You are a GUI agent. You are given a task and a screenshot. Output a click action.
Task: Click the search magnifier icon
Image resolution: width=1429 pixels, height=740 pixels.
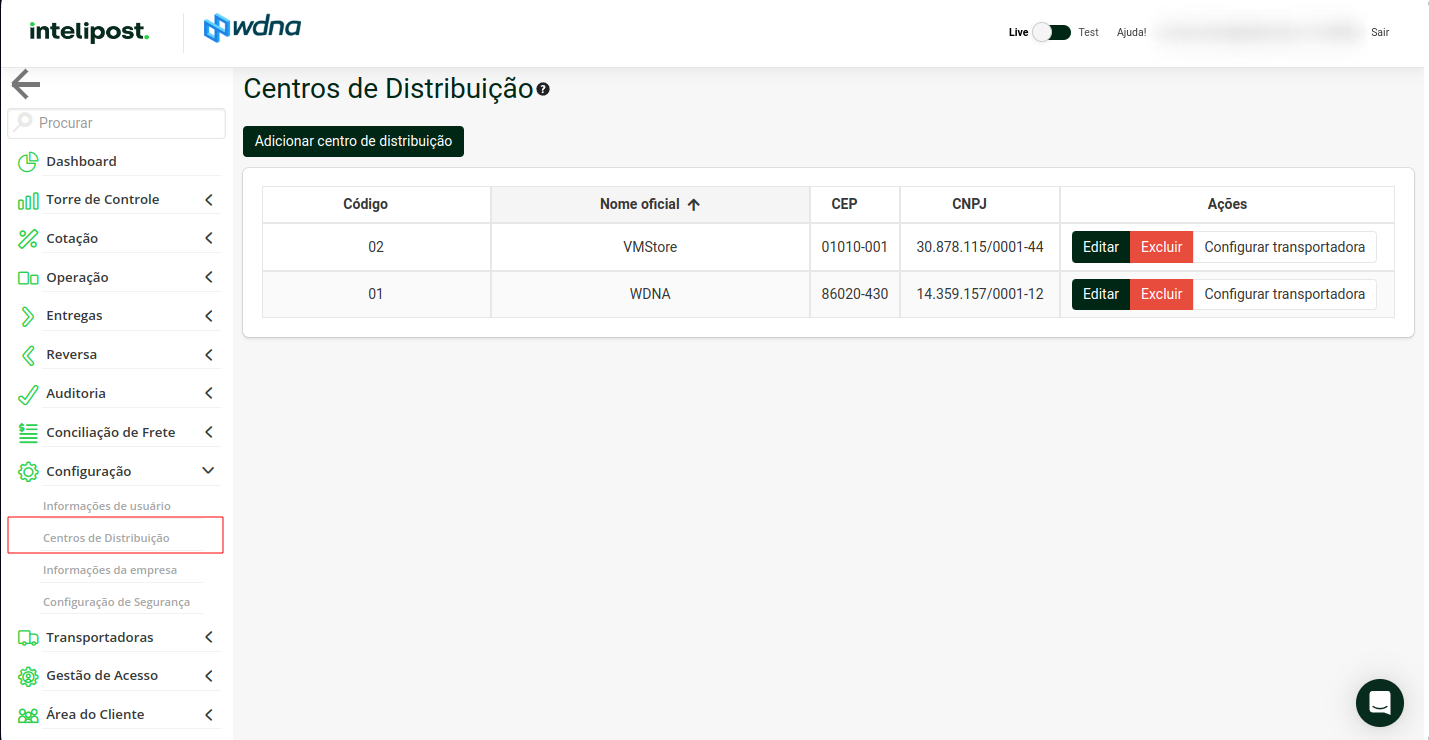pos(21,123)
